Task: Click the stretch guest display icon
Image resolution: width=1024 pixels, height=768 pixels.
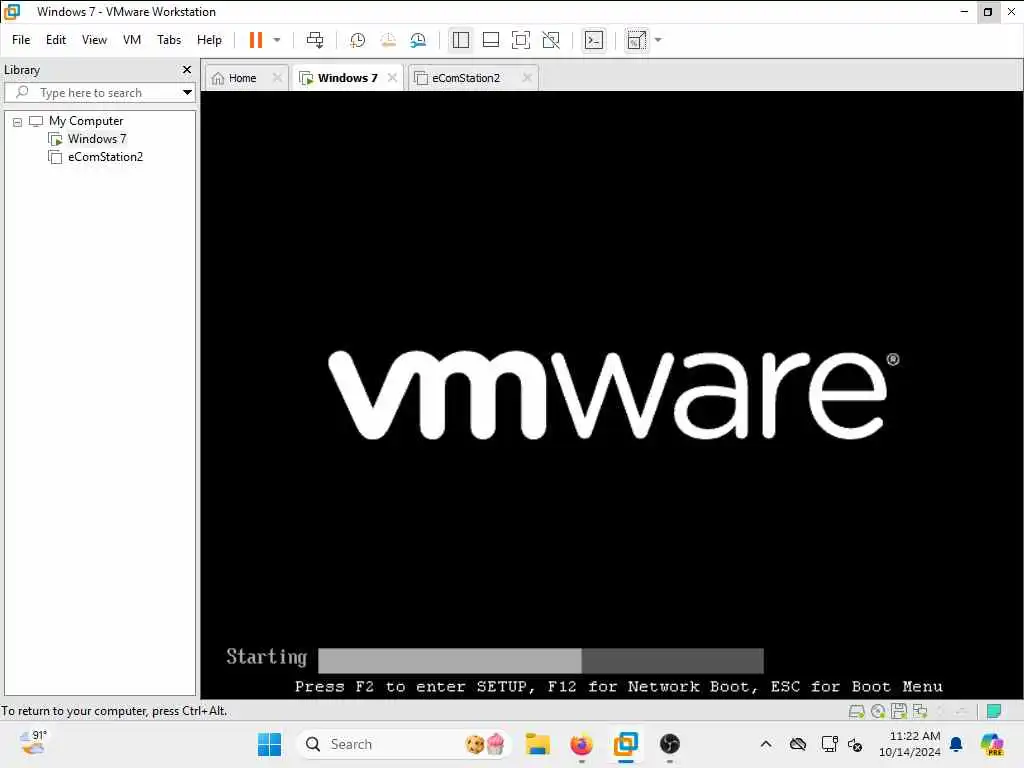Action: point(637,40)
